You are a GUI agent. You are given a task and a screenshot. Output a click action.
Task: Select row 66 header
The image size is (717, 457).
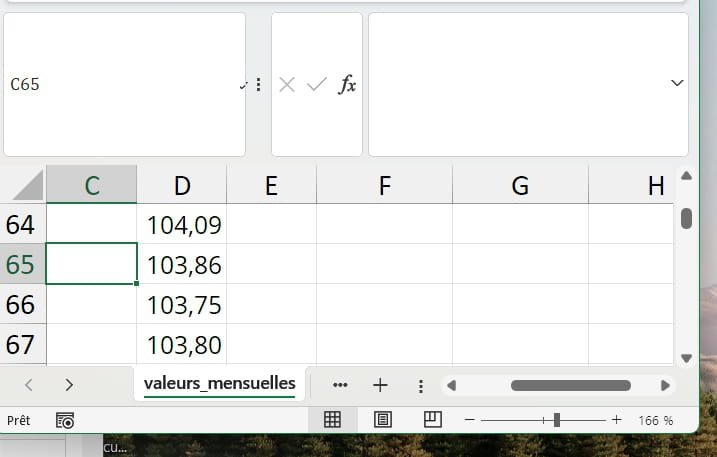pos(21,305)
